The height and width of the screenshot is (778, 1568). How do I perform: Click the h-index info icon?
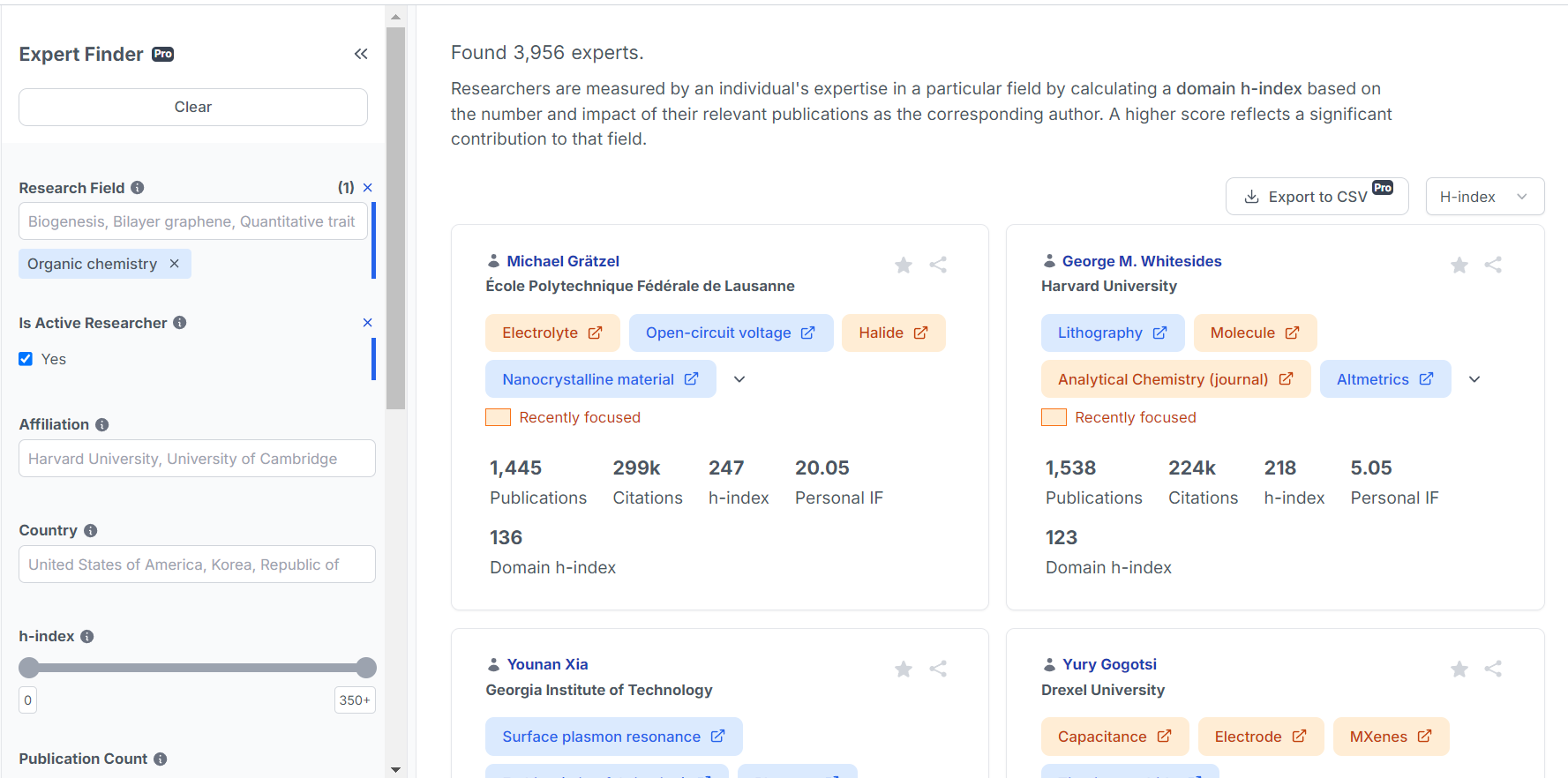[x=87, y=637]
